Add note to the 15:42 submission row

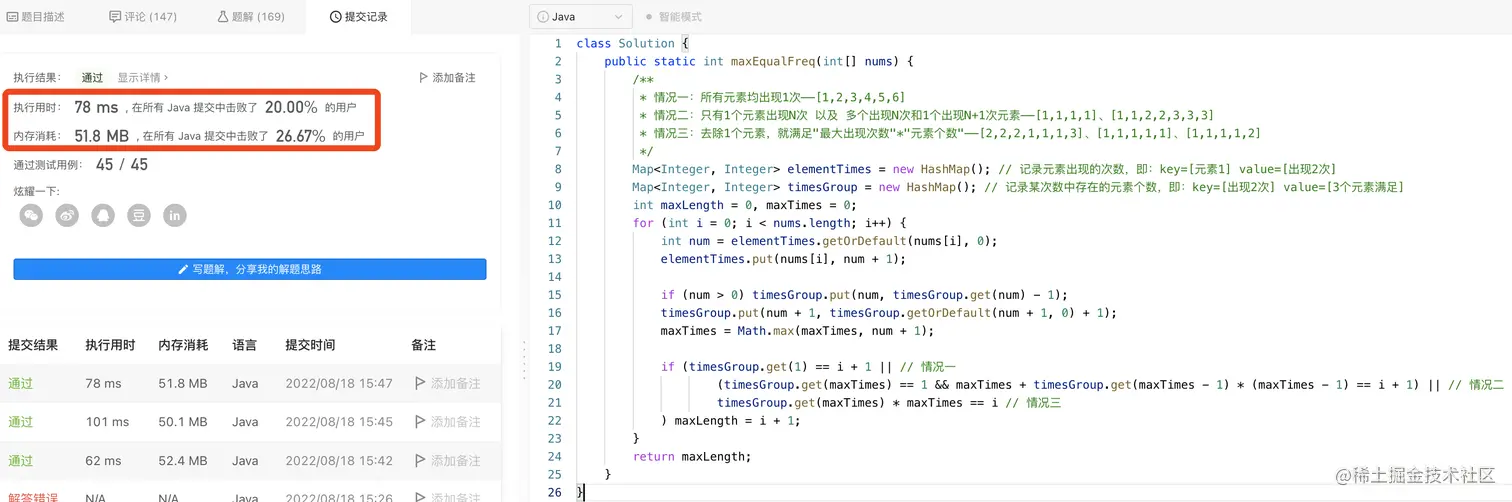447,460
